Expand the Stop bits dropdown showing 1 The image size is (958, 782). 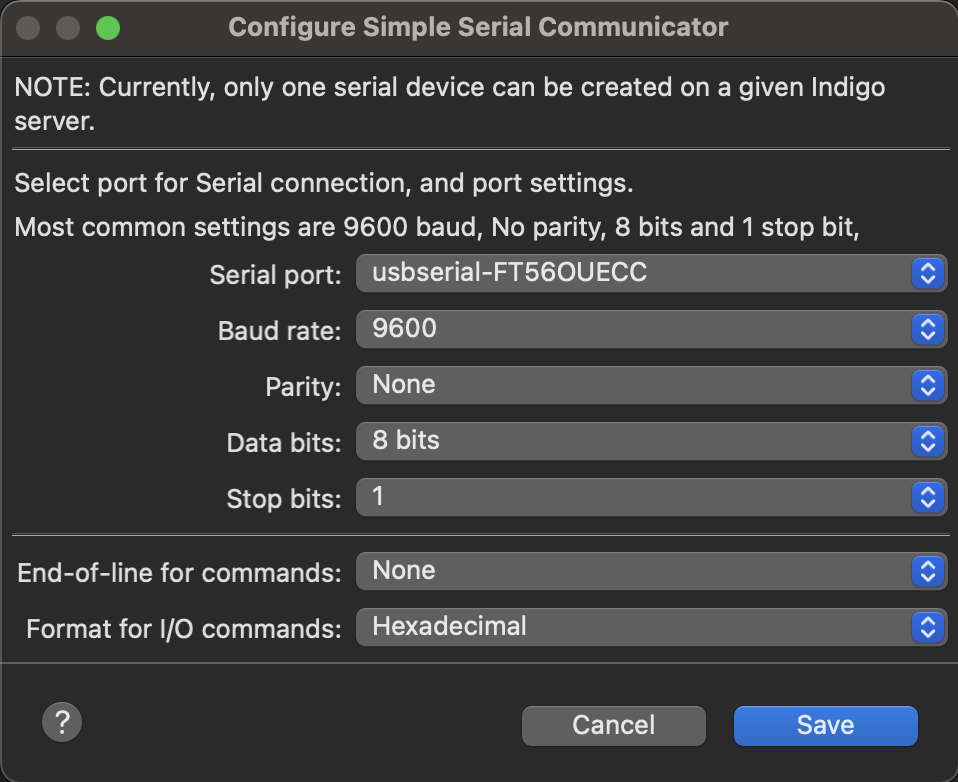pyautogui.click(x=651, y=497)
